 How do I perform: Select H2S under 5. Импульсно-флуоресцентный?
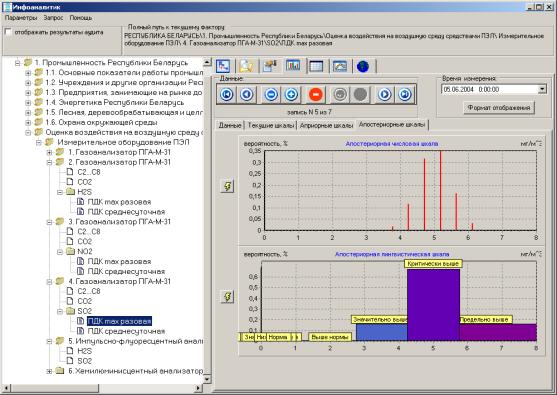pyautogui.click(x=85, y=351)
